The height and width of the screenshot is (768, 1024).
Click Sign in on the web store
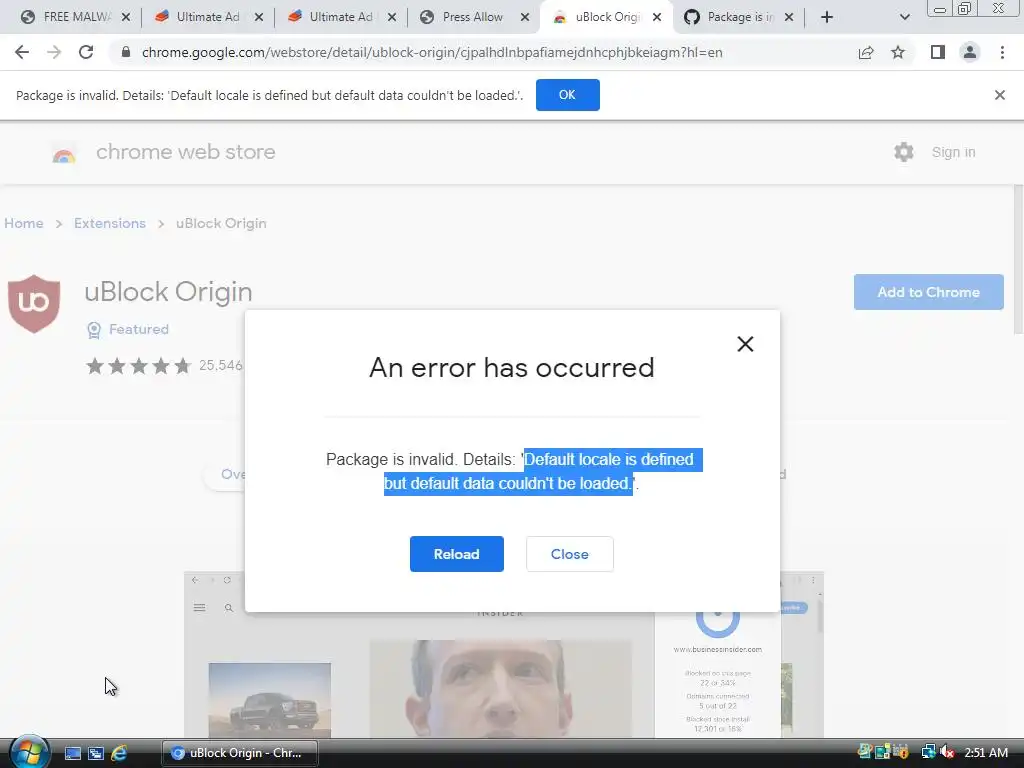[x=953, y=152]
